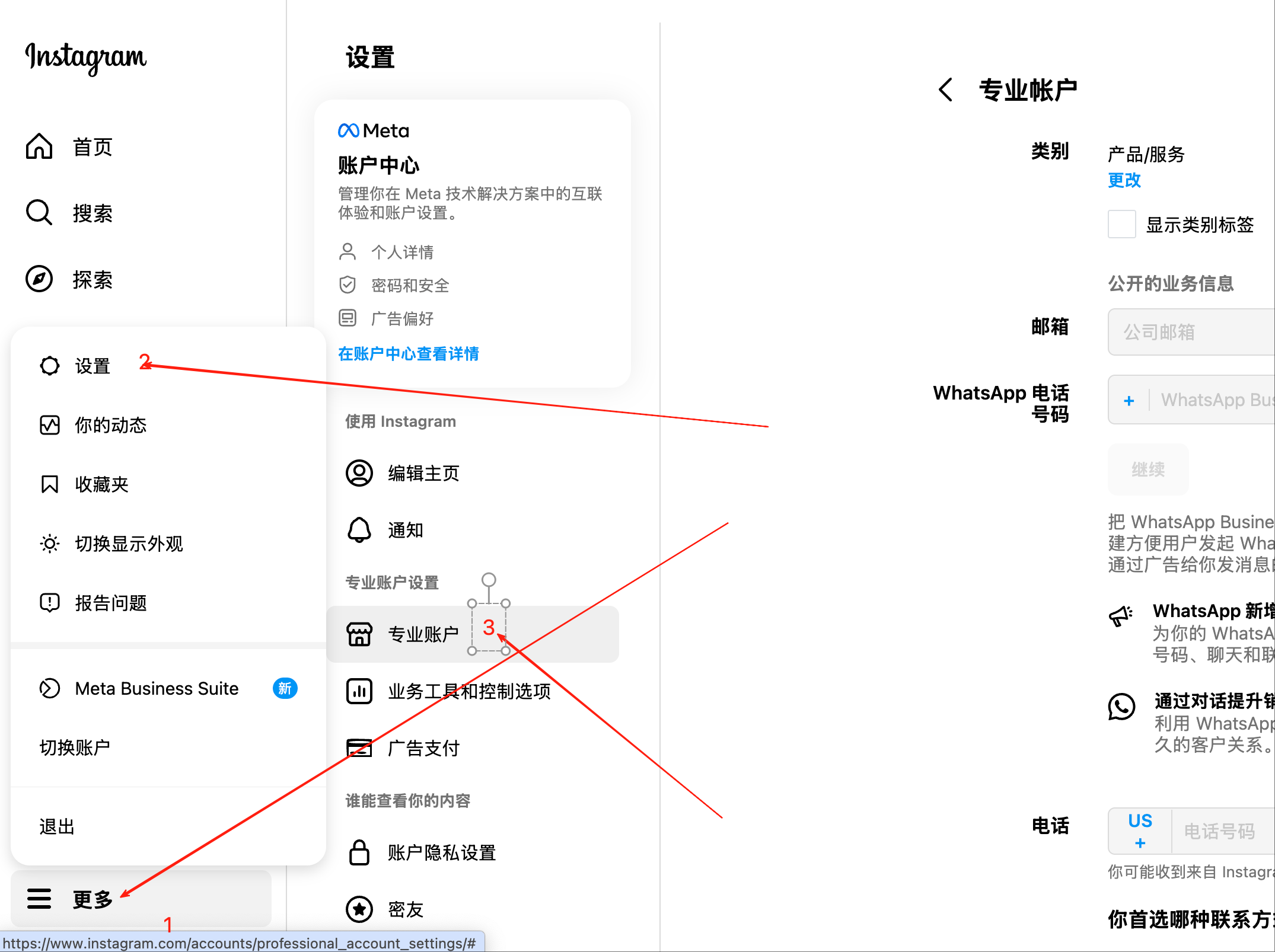Image resolution: width=1275 pixels, height=952 pixels.
Task: Tick the 显示类别标签 checkbox
Action: pos(1121,225)
